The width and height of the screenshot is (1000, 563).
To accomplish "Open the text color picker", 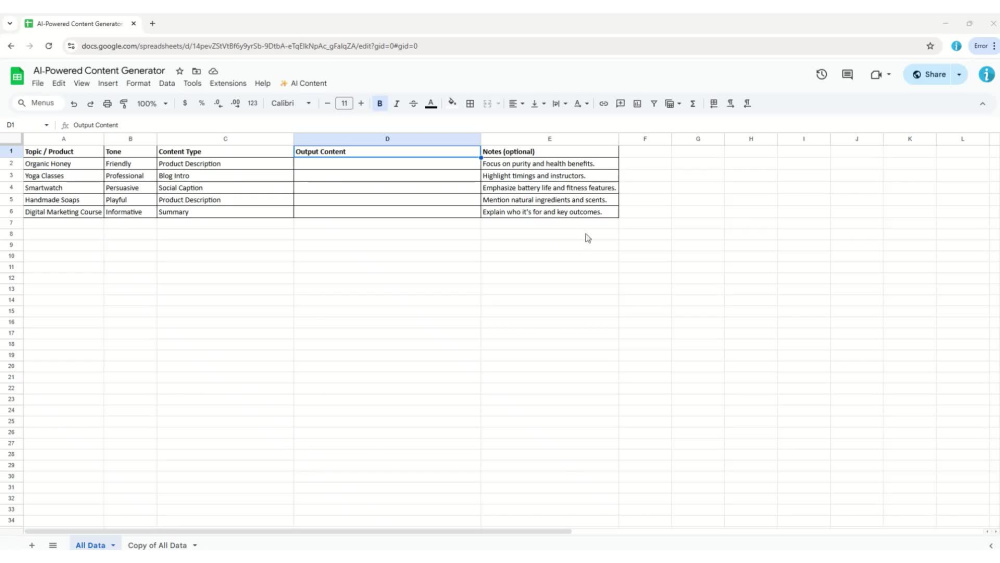I will point(430,103).
